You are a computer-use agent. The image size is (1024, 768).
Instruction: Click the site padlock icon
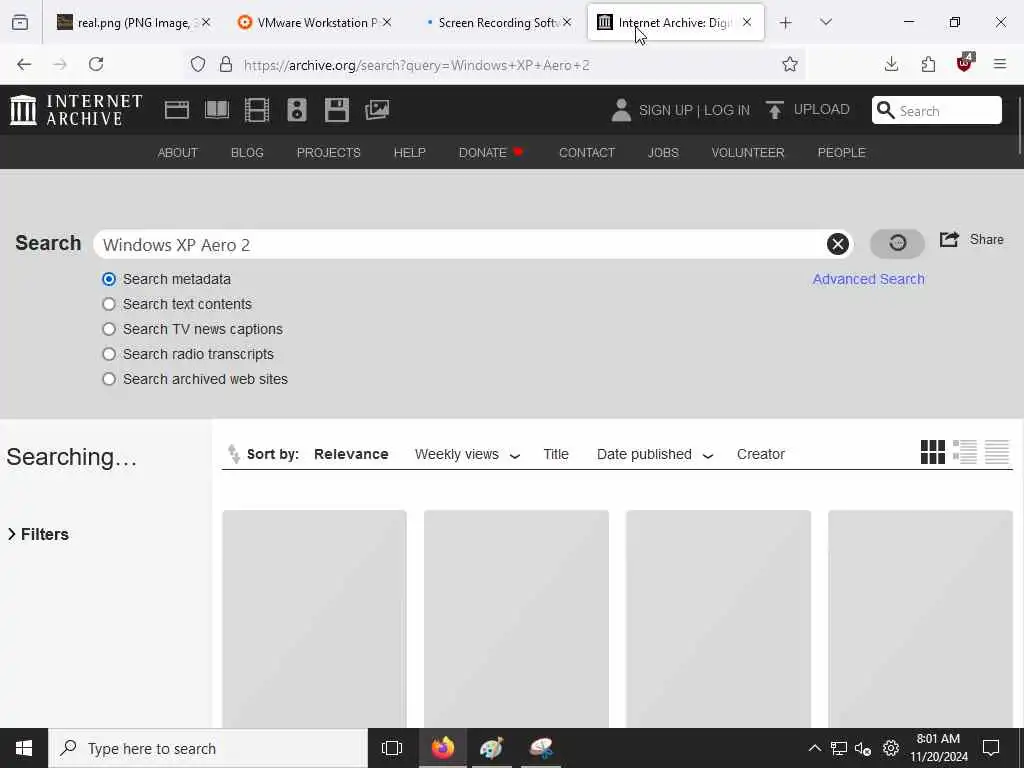[226, 64]
